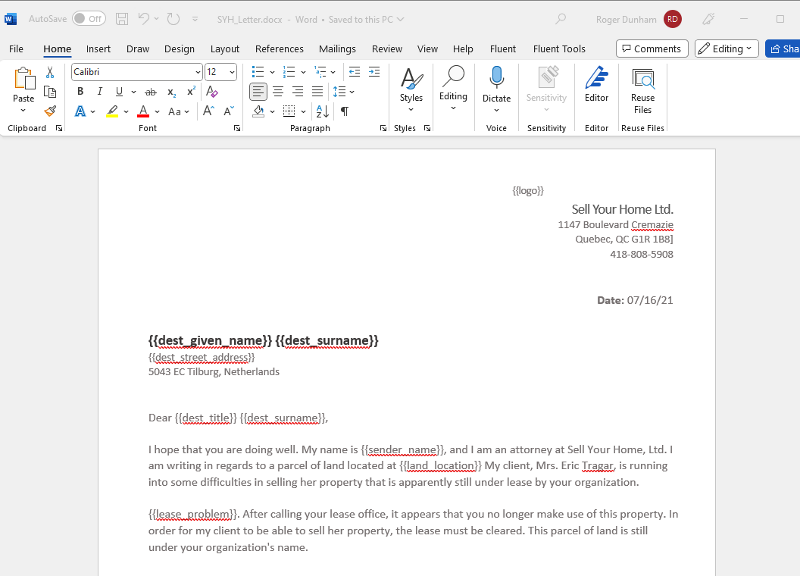Open the Font dialog launcher
Screen dimensions: 800x576
coord(237,129)
